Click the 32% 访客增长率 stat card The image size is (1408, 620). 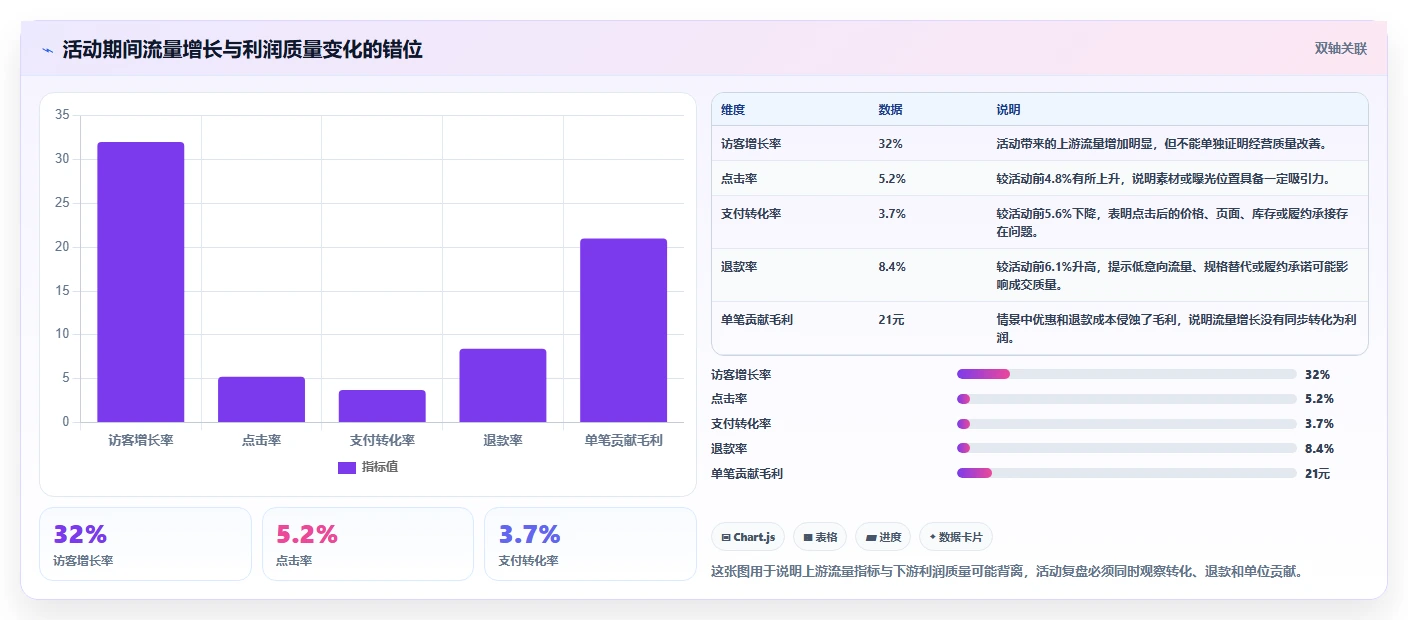click(x=145, y=544)
